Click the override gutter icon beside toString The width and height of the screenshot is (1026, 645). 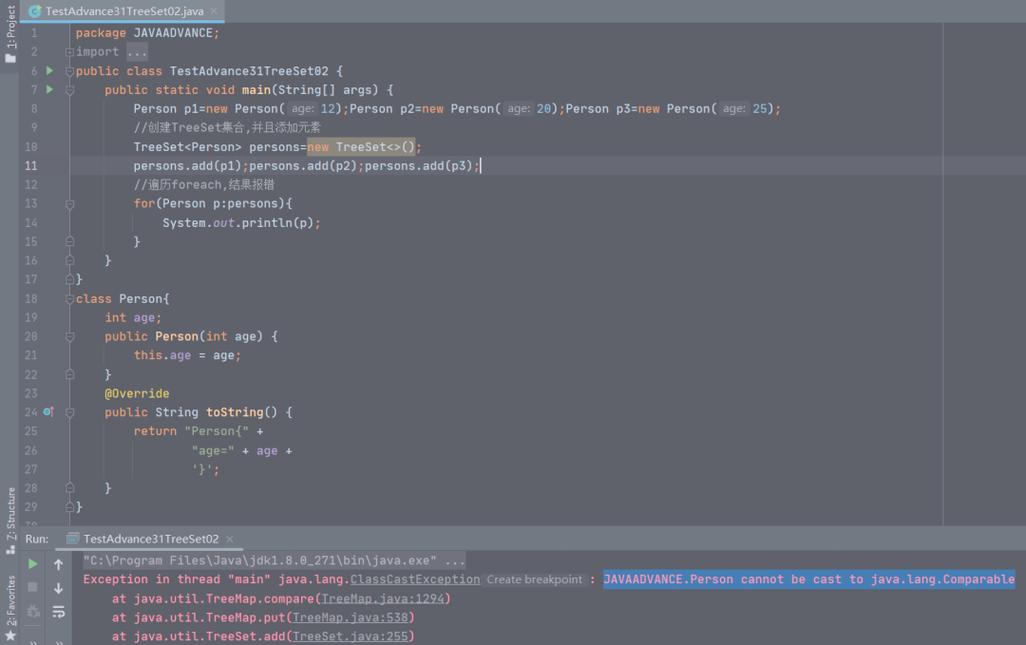(x=48, y=412)
